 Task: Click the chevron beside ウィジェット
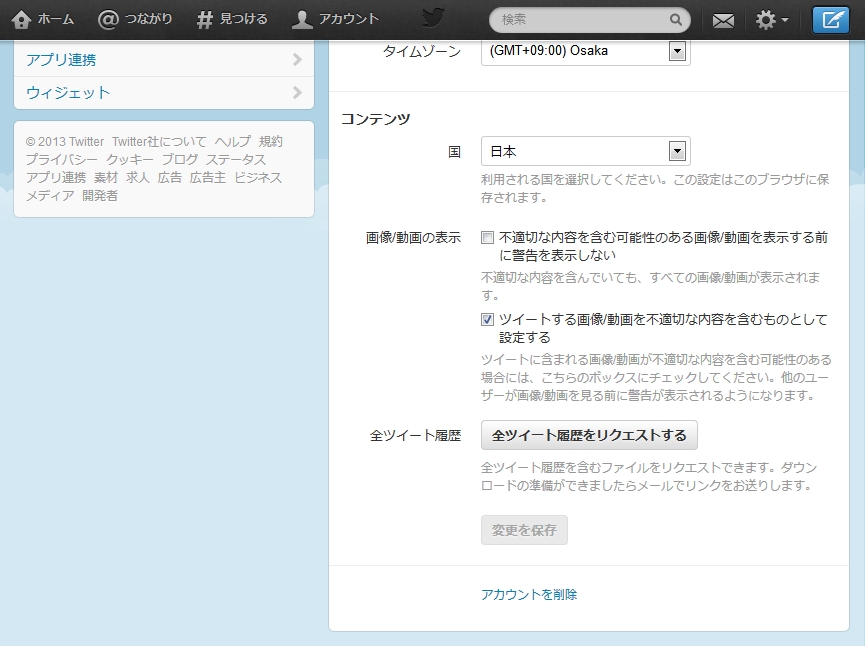tap(297, 93)
